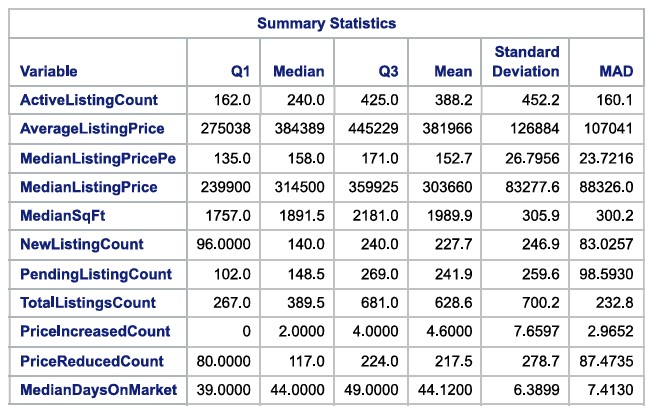This screenshot has width=655, height=414.
Task: Select the AverageListingPrice row label
Action: click(x=92, y=129)
